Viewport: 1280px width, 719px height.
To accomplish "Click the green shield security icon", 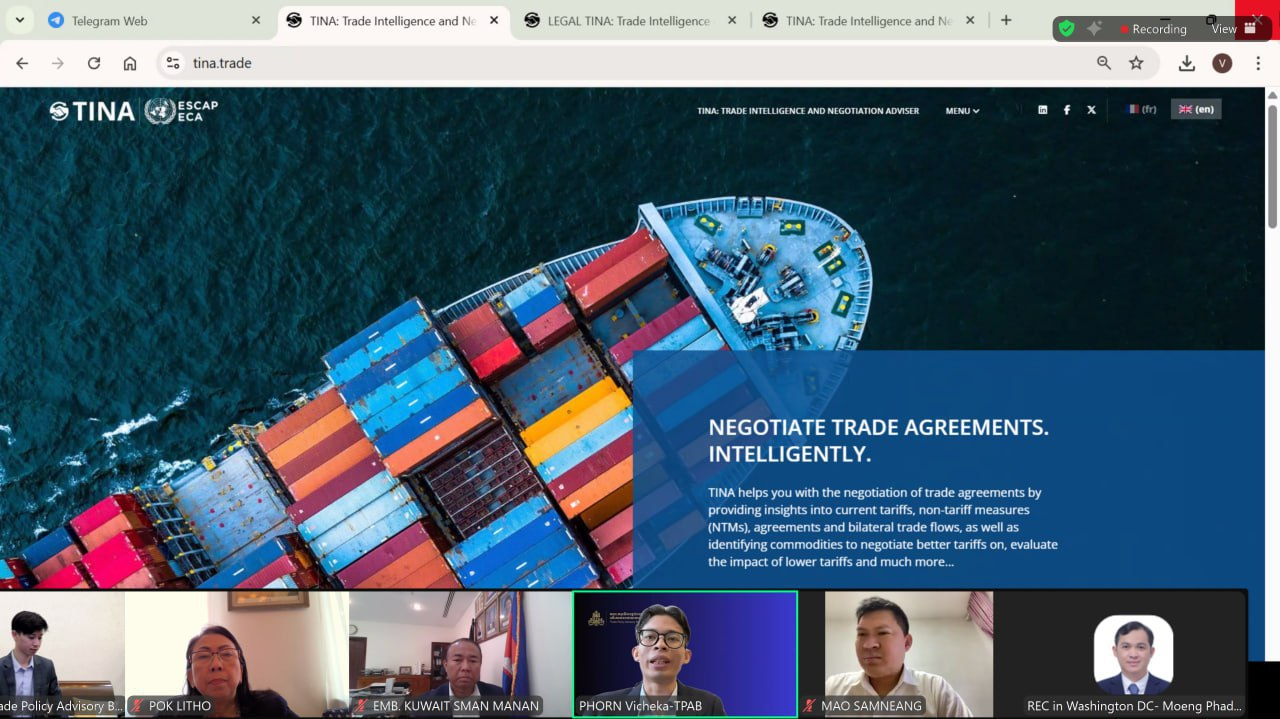I will pos(1067,29).
